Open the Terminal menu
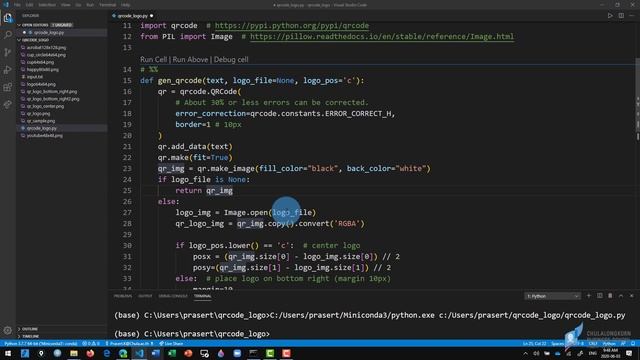640x360 pixels. tap(107, 5)
